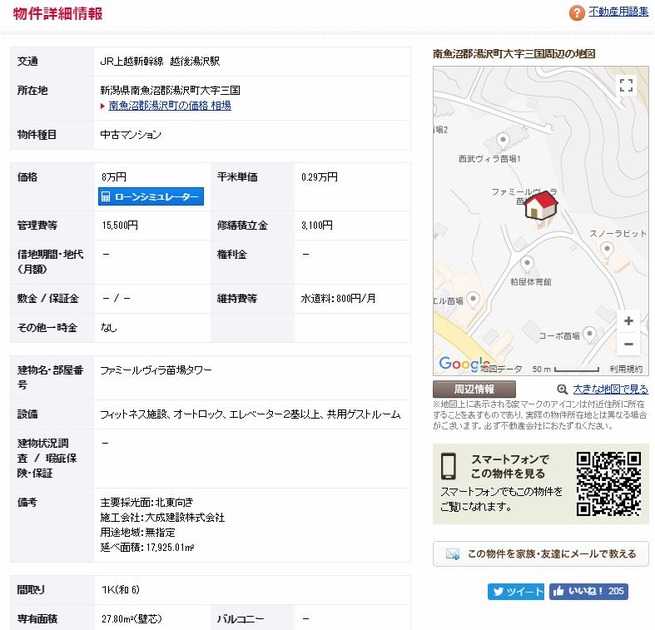The width and height of the screenshot is (655, 630).
Task: Click the mail envelope icon on share button
Action: [452, 554]
